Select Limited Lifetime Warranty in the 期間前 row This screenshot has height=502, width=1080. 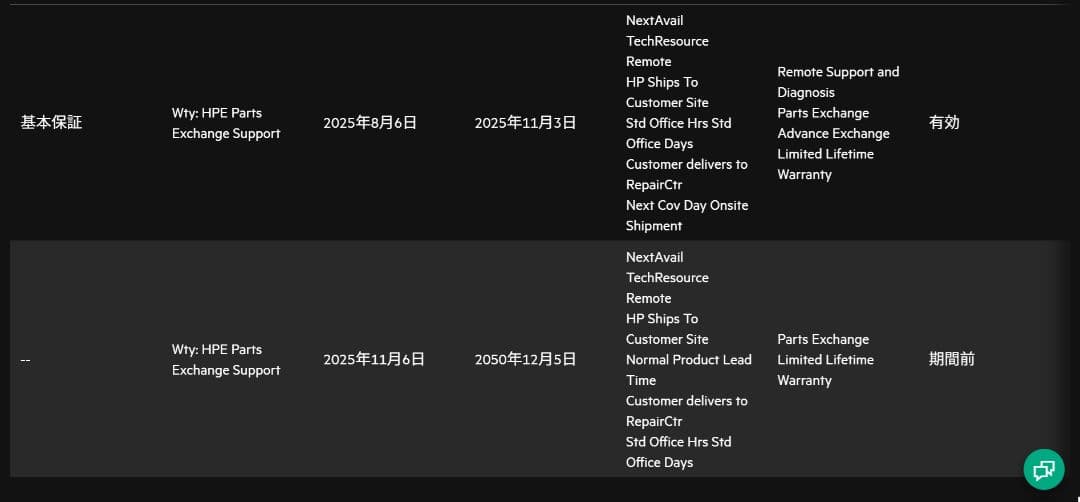[x=825, y=370]
